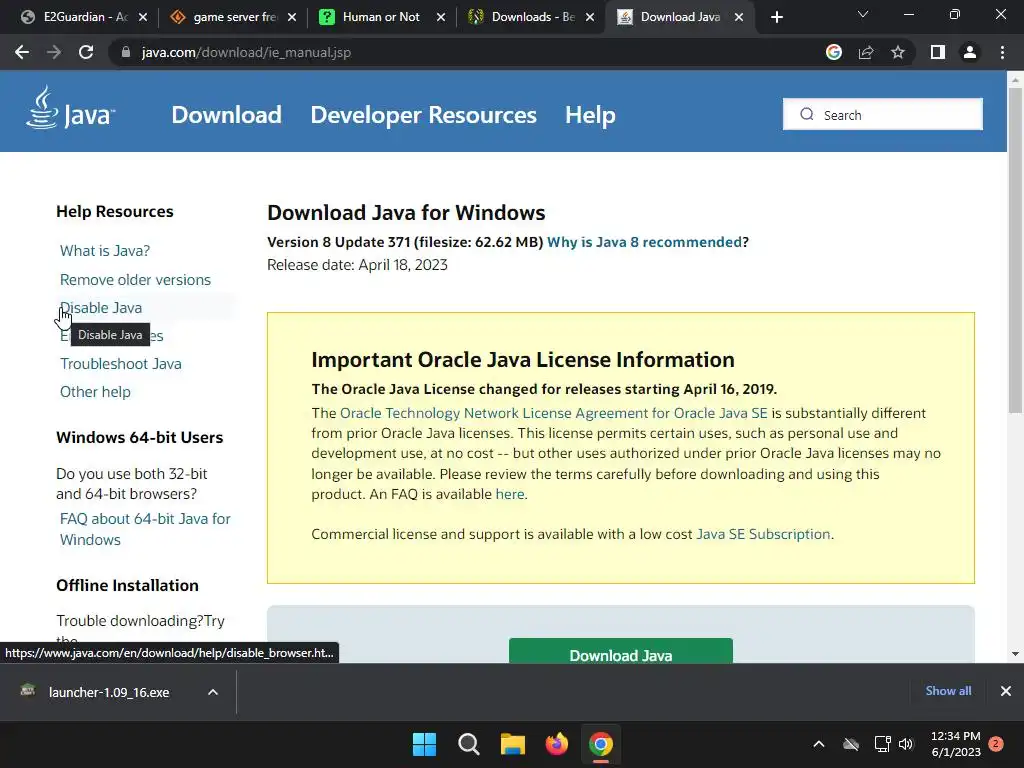
Task: Click the Java site search field
Action: [882, 114]
